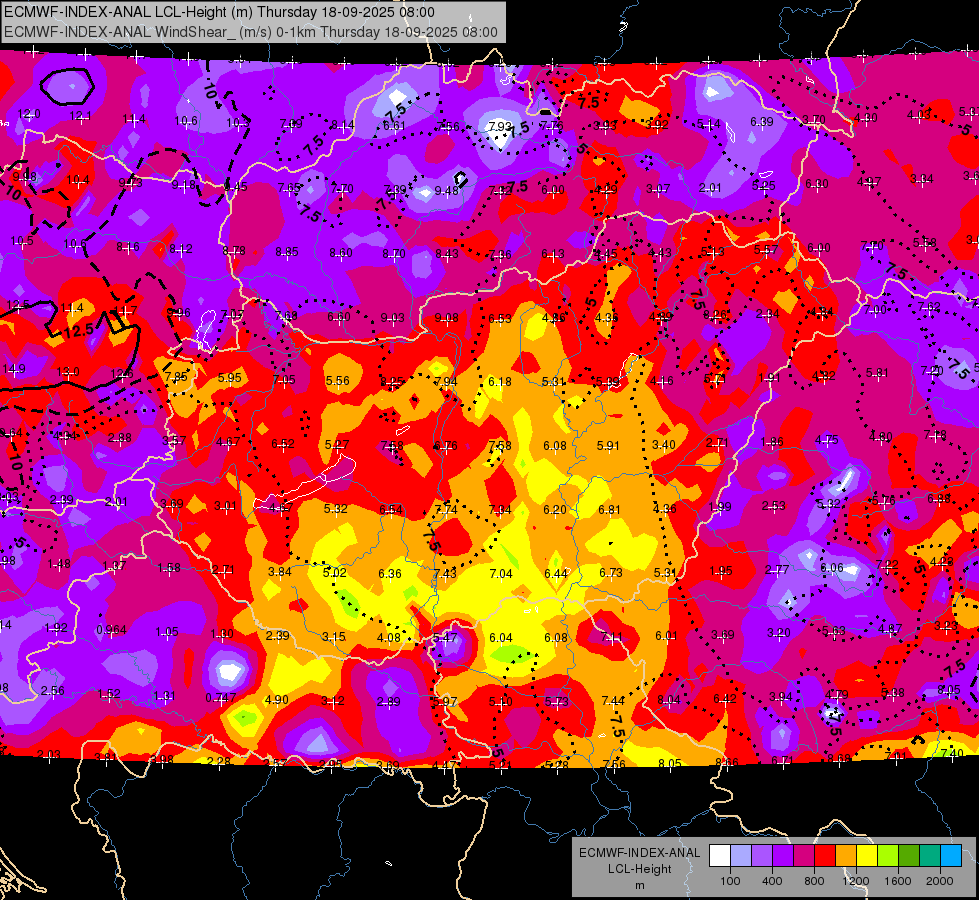Click the wind shear value 7.44
This screenshot has height=900, width=979.
coord(613,701)
